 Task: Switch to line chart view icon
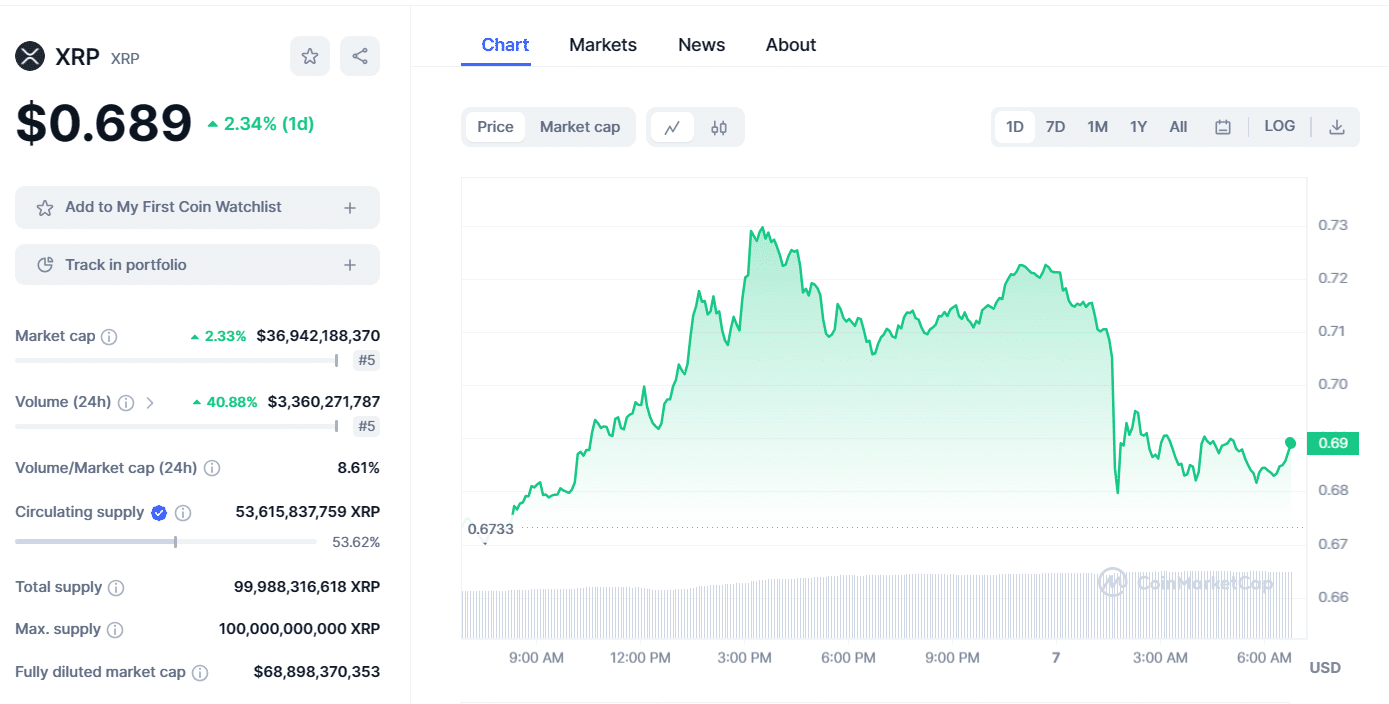(673, 127)
